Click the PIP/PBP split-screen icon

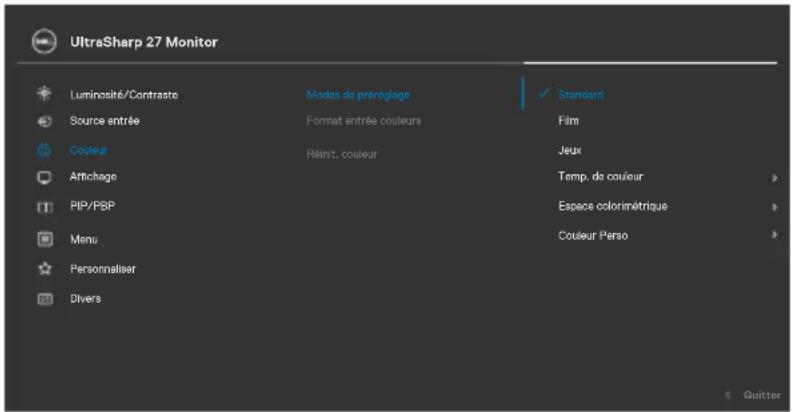[x=45, y=207]
